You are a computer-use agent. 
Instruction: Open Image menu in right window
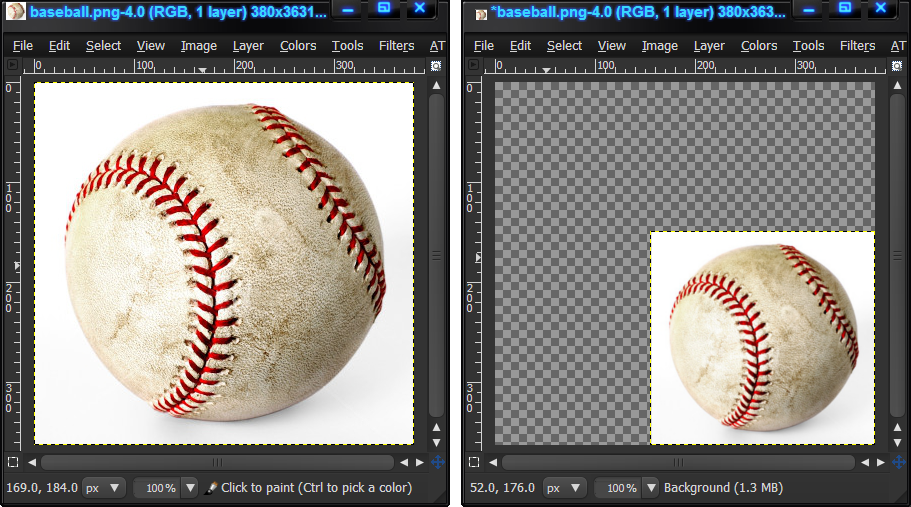point(659,46)
